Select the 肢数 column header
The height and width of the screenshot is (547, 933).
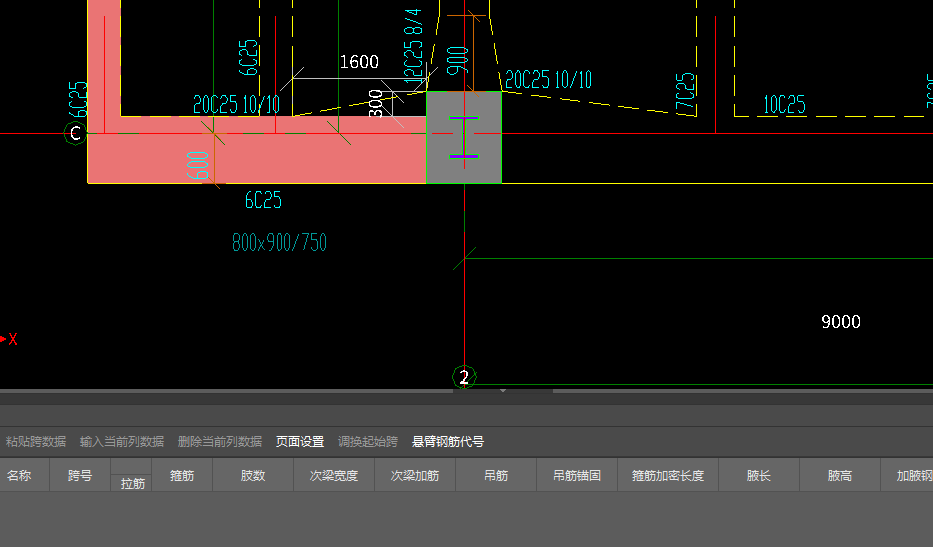(x=253, y=475)
